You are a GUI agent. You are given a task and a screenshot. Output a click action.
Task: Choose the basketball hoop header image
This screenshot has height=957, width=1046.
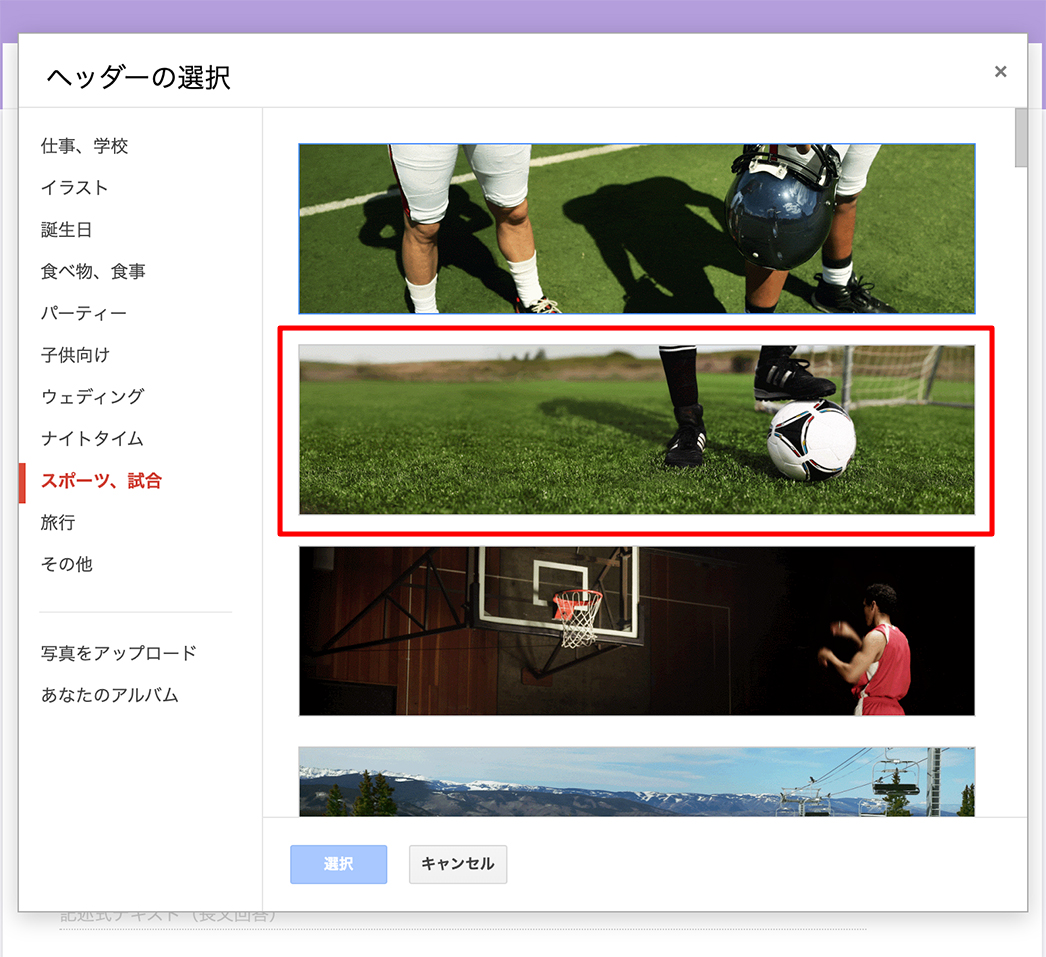pos(636,631)
